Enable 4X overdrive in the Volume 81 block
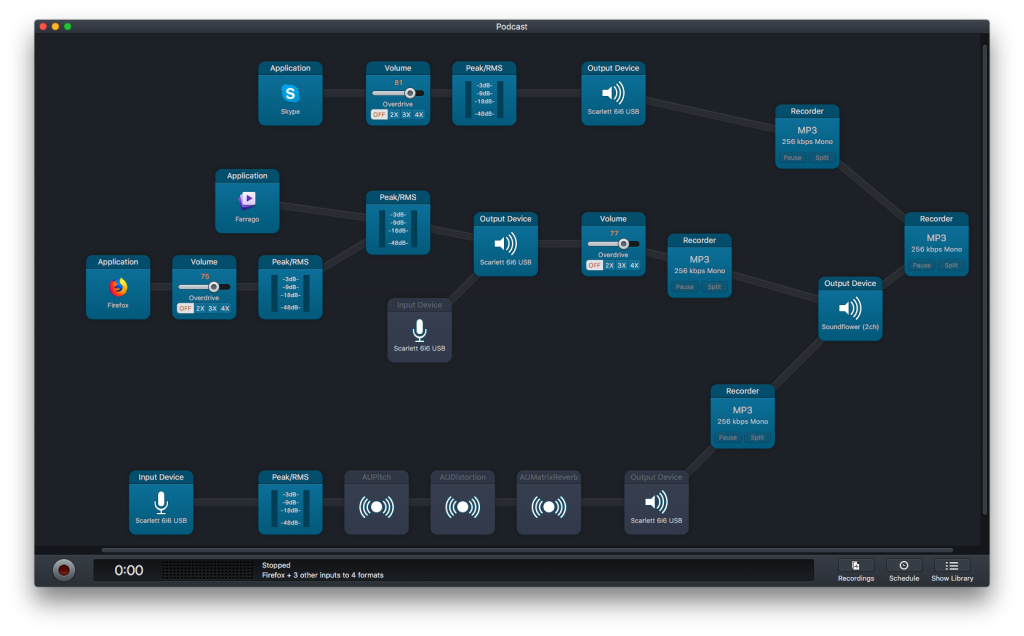Viewport: 1024px width, 636px height. point(419,115)
